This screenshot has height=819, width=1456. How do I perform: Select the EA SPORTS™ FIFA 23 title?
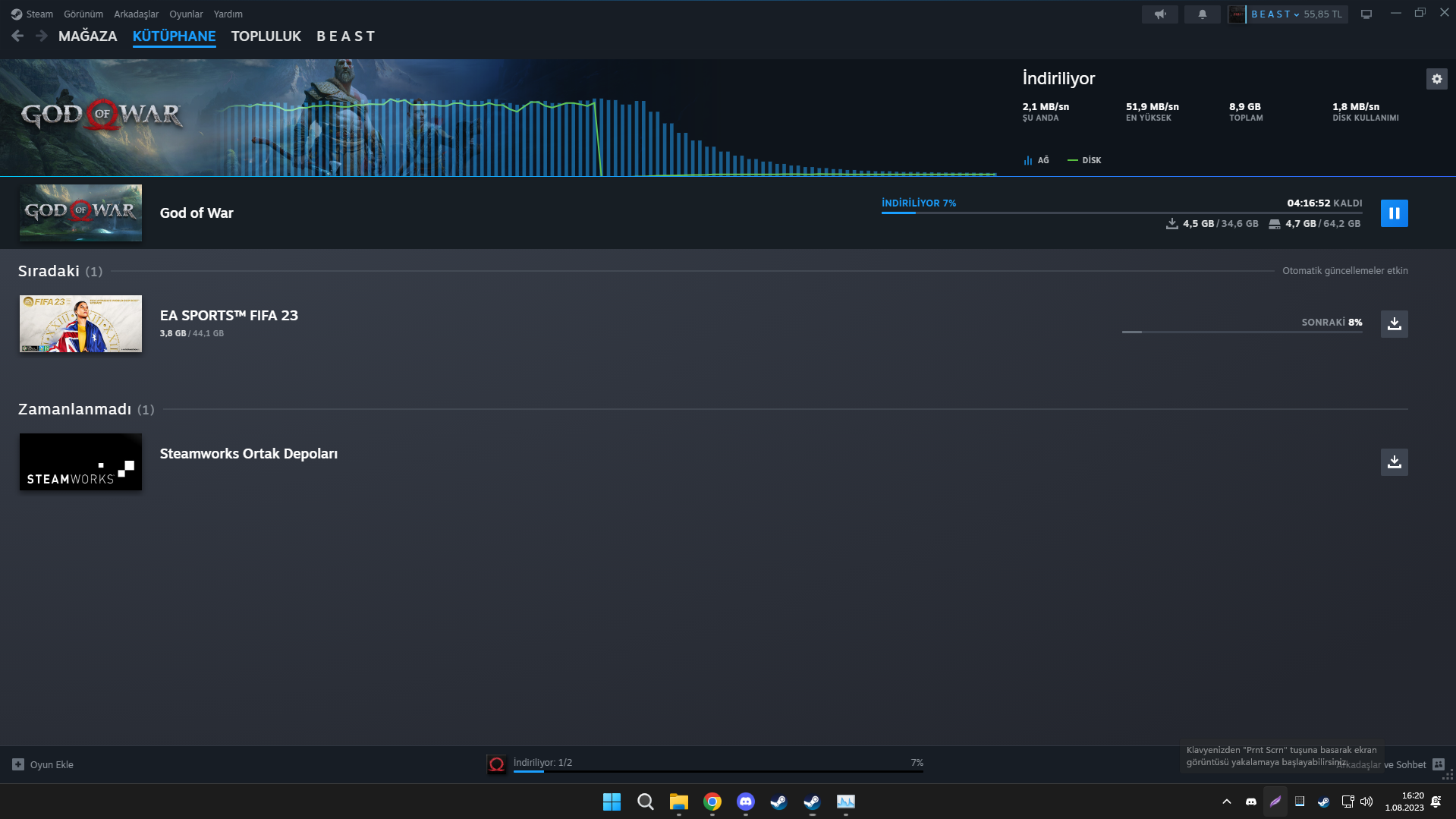[229, 316]
